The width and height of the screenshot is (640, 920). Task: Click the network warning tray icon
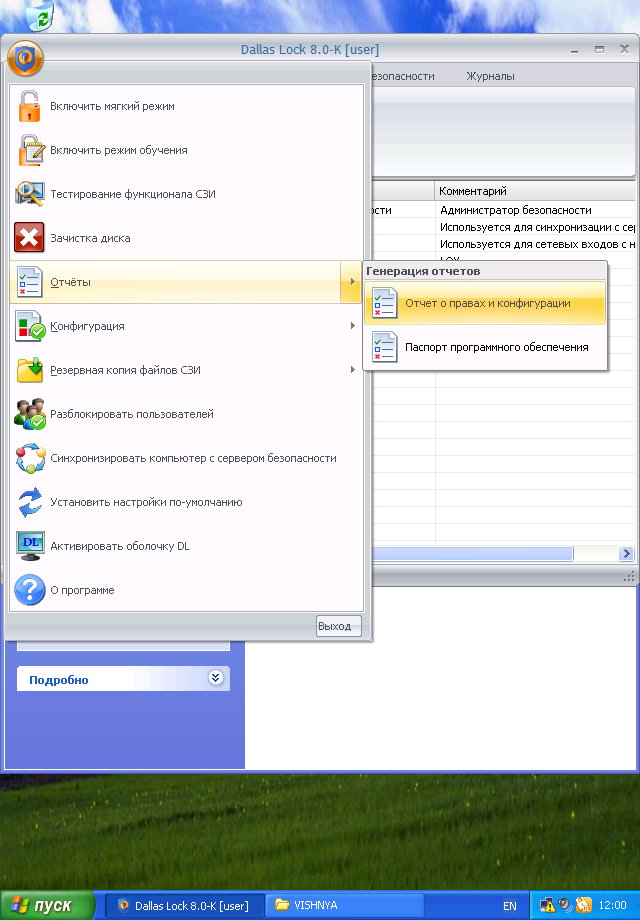pos(547,905)
